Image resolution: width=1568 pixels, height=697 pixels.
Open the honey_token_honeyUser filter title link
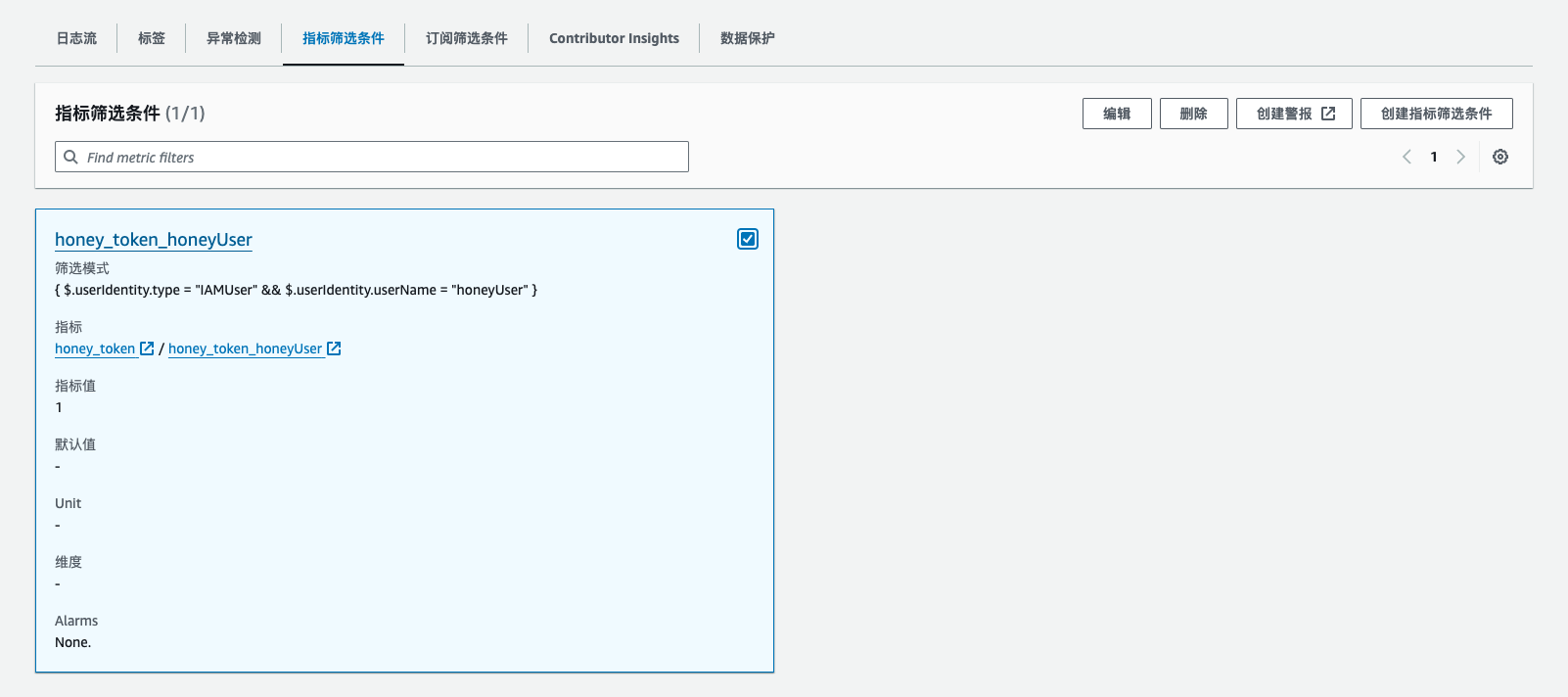(154, 240)
